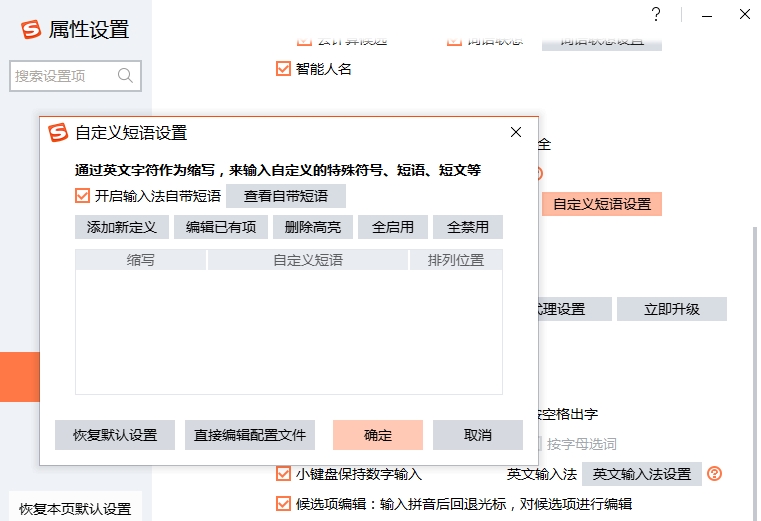Click highlighted 自定义短语设置 button in settings

602,204
